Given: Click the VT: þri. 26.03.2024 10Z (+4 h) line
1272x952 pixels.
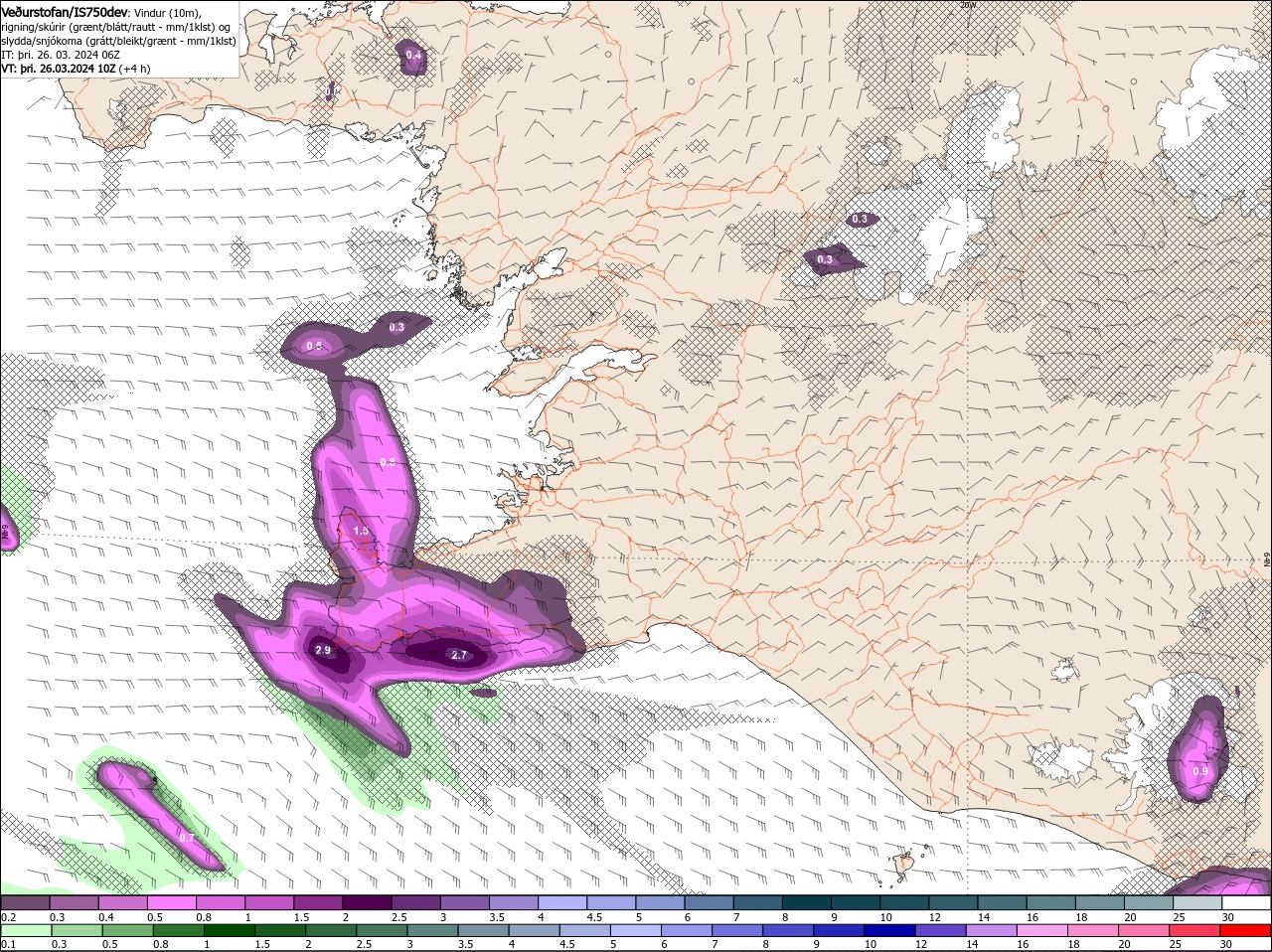Looking at the screenshot, I should [x=76, y=69].
